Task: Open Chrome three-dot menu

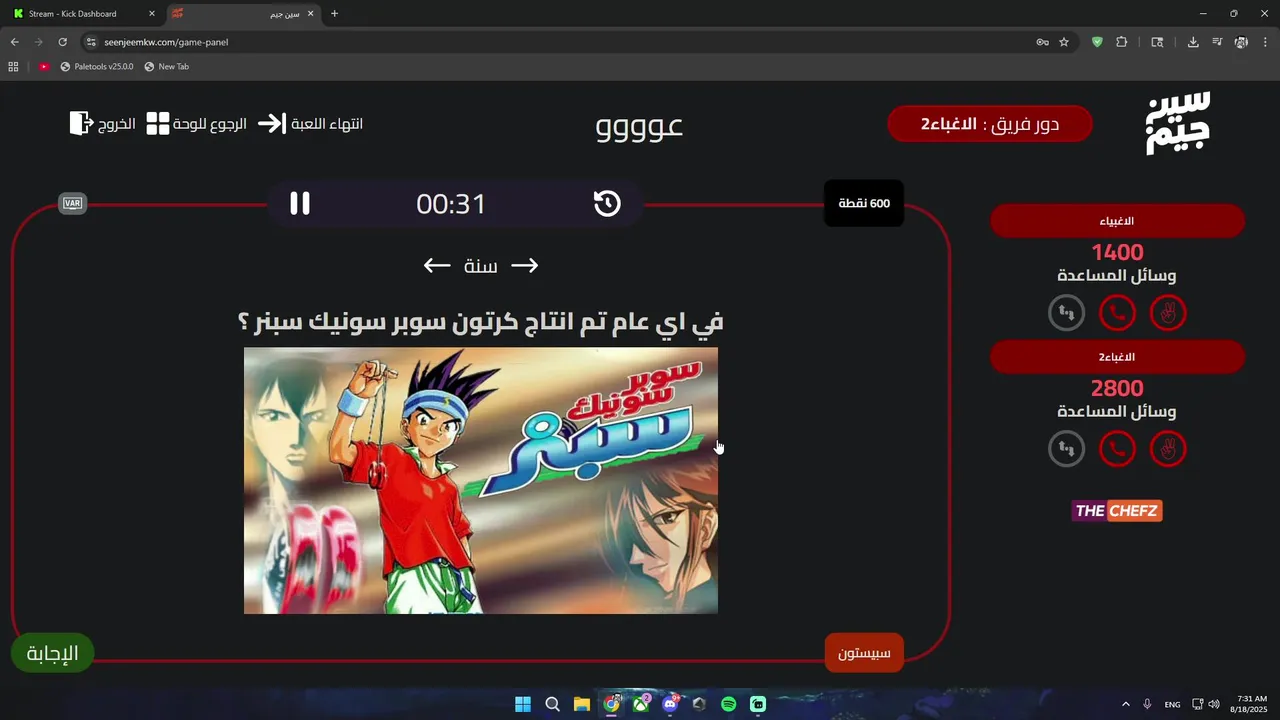Action: coord(1265,42)
